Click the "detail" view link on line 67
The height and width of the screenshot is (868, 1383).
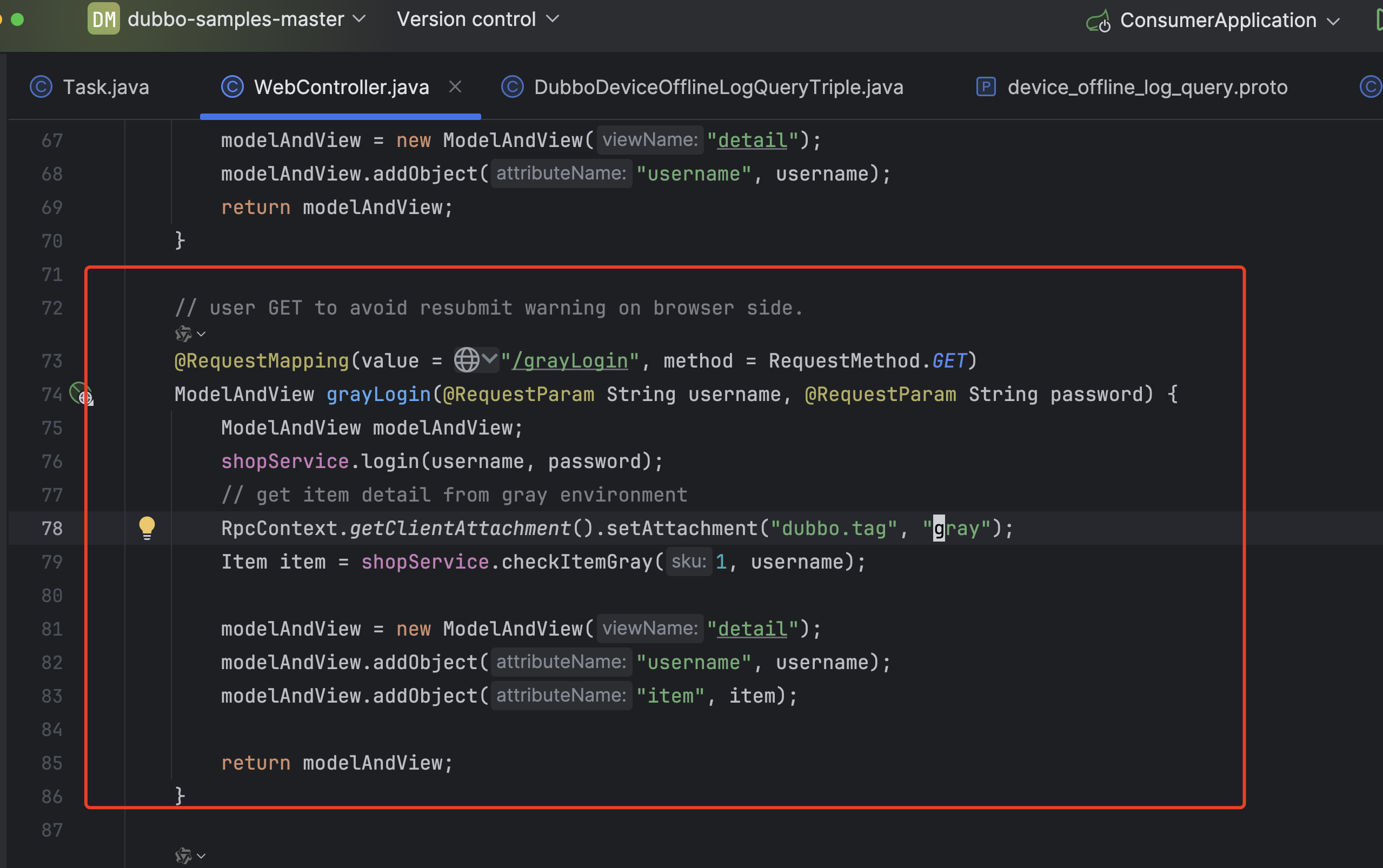click(x=752, y=141)
